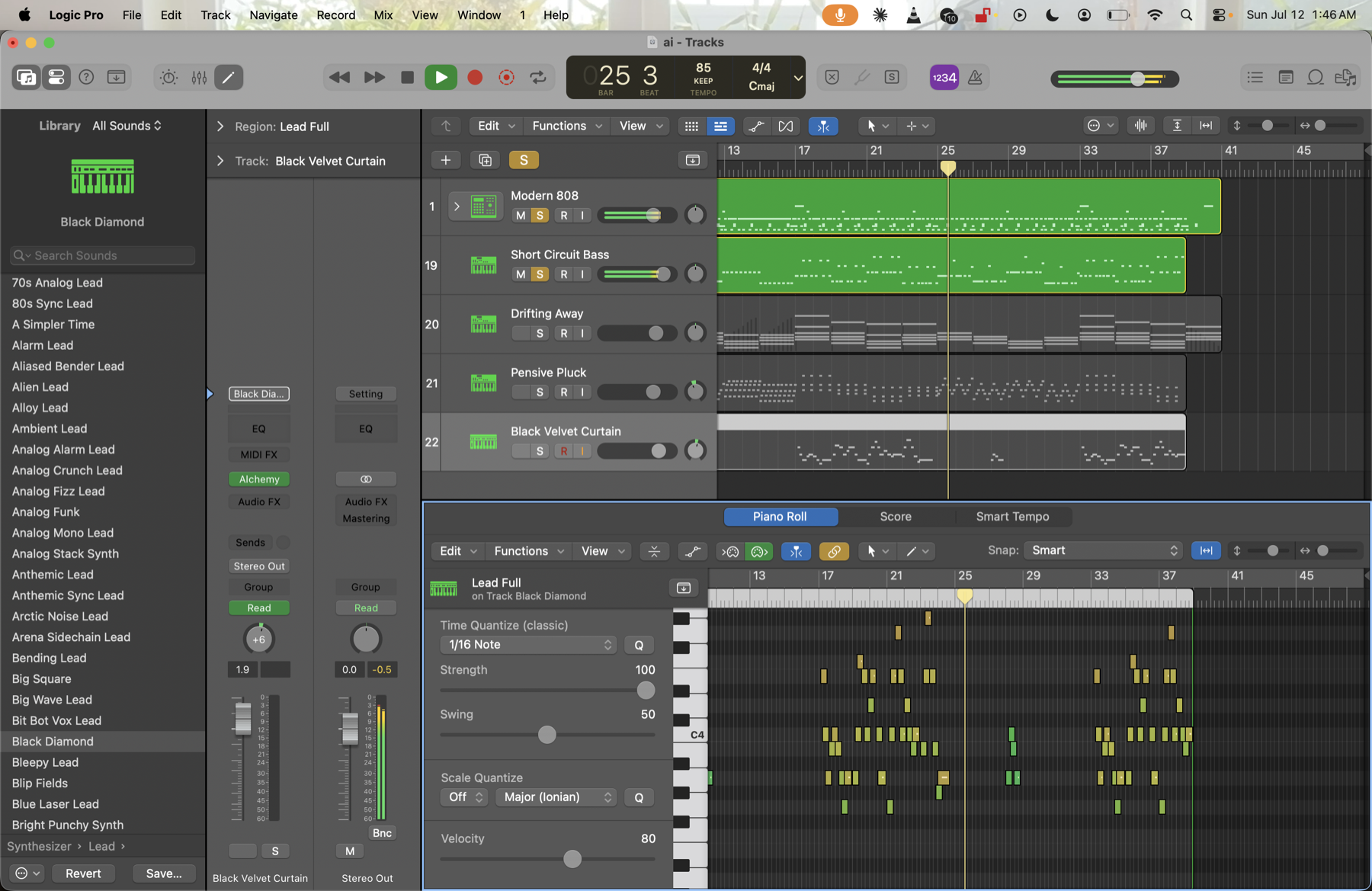This screenshot has height=891, width=1372.
Task: Toggle the Piano Roll link button
Action: (x=834, y=551)
